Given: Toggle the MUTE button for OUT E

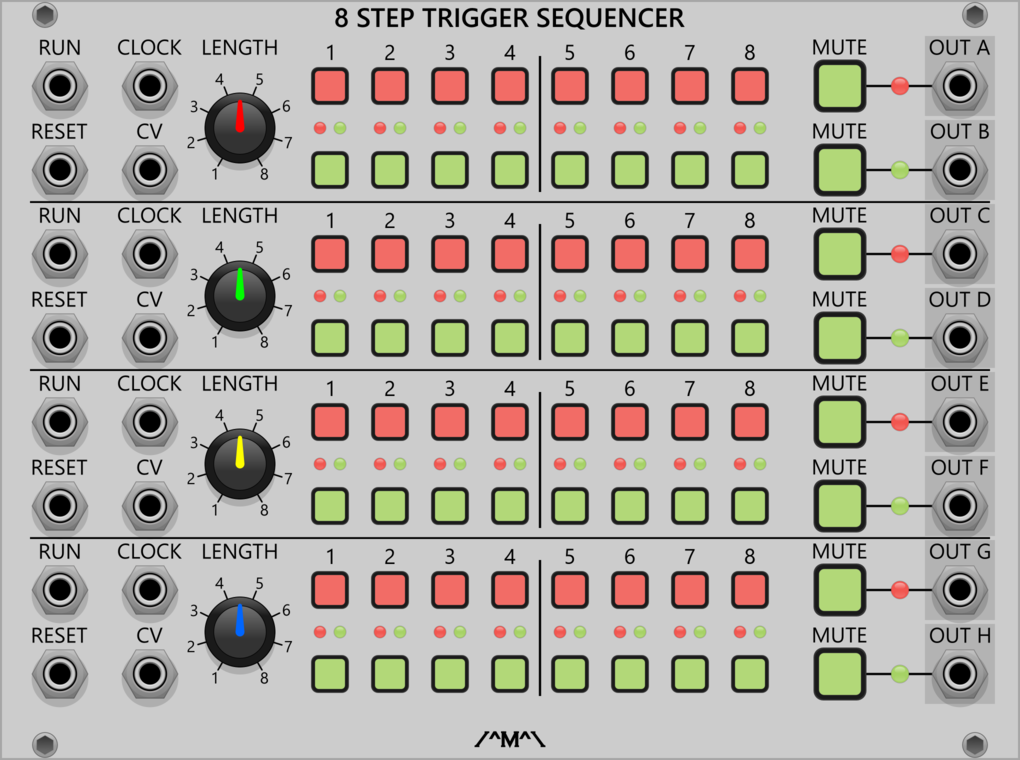Looking at the screenshot, I should click(839, 422).
